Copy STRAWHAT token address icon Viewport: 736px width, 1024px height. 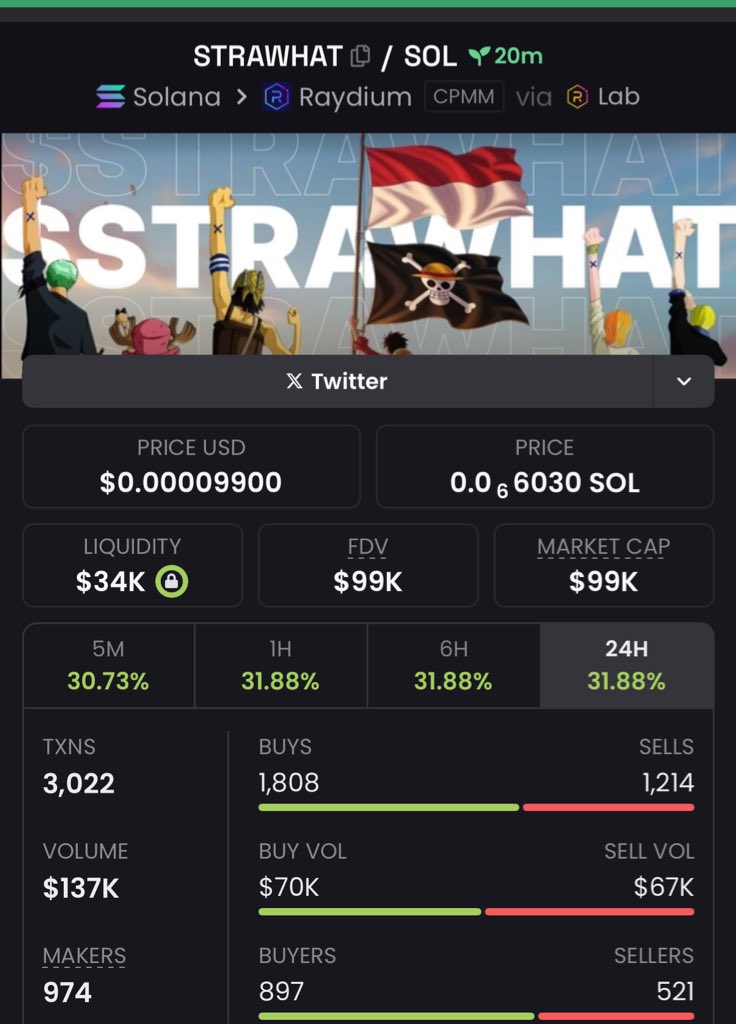coord(360,57)
